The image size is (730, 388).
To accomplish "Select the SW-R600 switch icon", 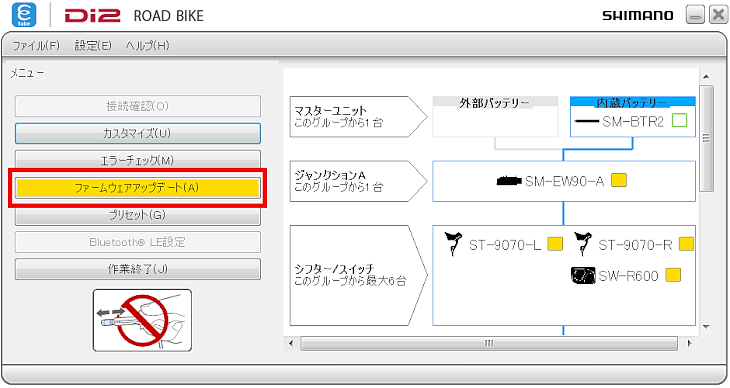I will 583,276.
